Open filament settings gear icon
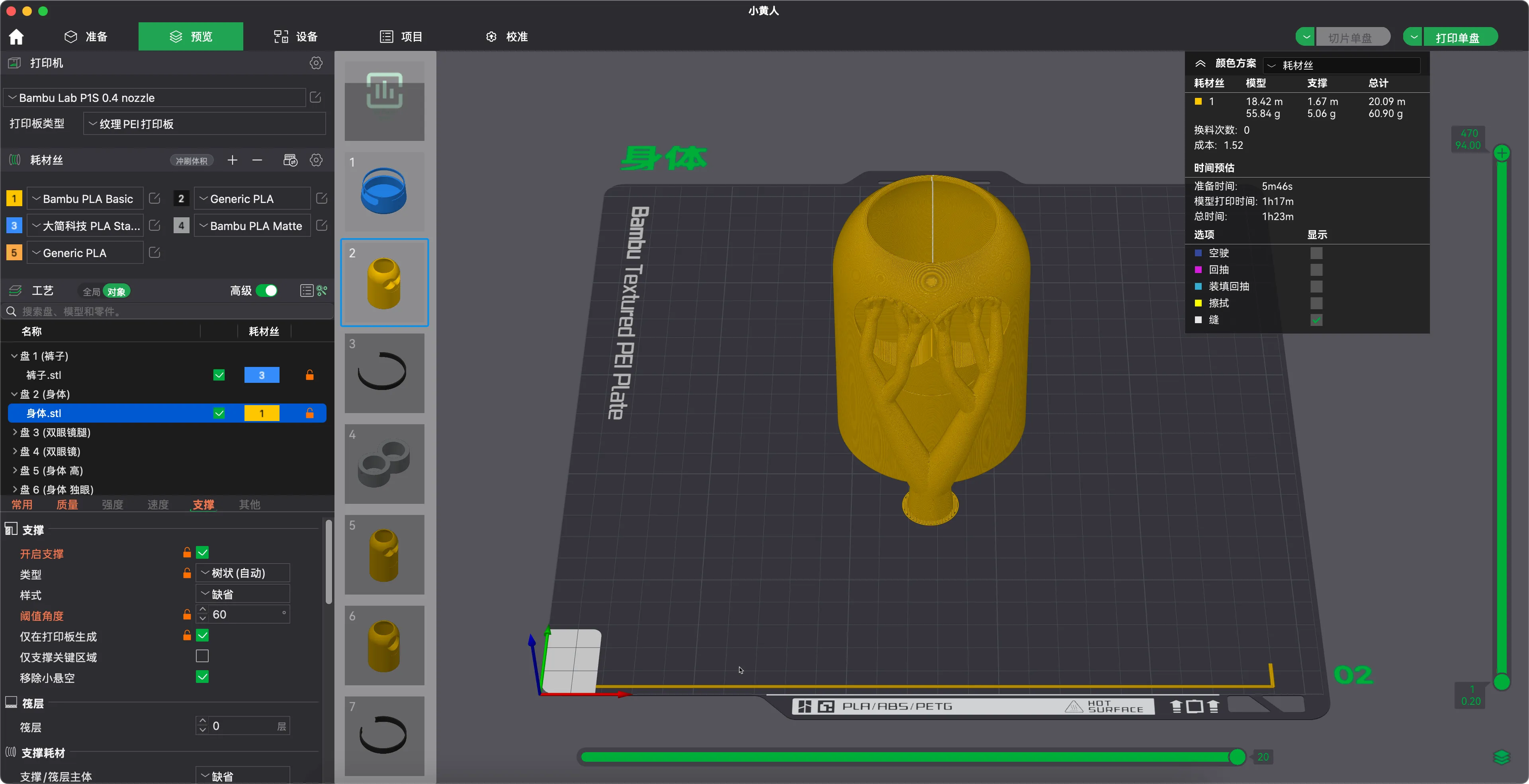This screenshot has height=784, width=1529. coord(317,160)
